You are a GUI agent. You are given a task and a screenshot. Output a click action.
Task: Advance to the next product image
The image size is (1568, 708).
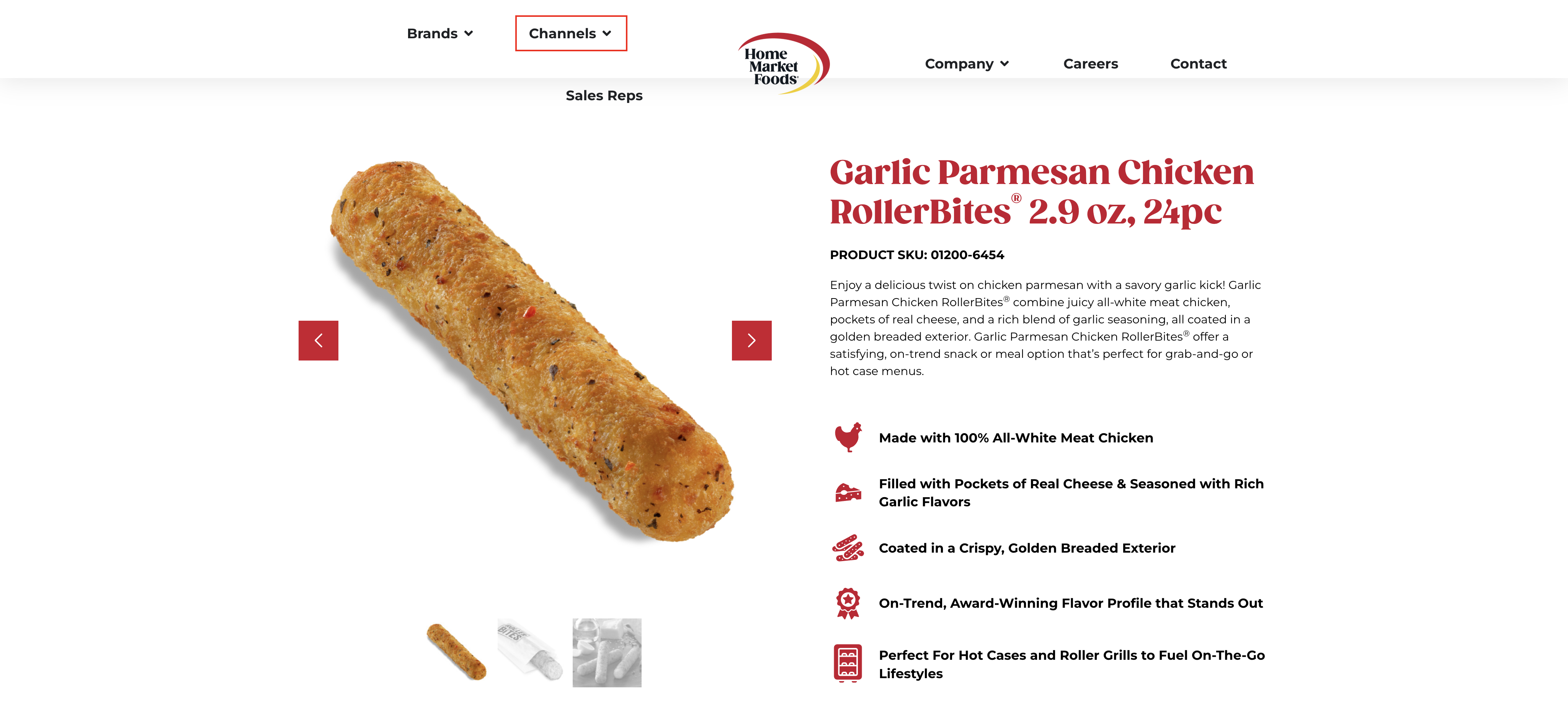[751, 340]
